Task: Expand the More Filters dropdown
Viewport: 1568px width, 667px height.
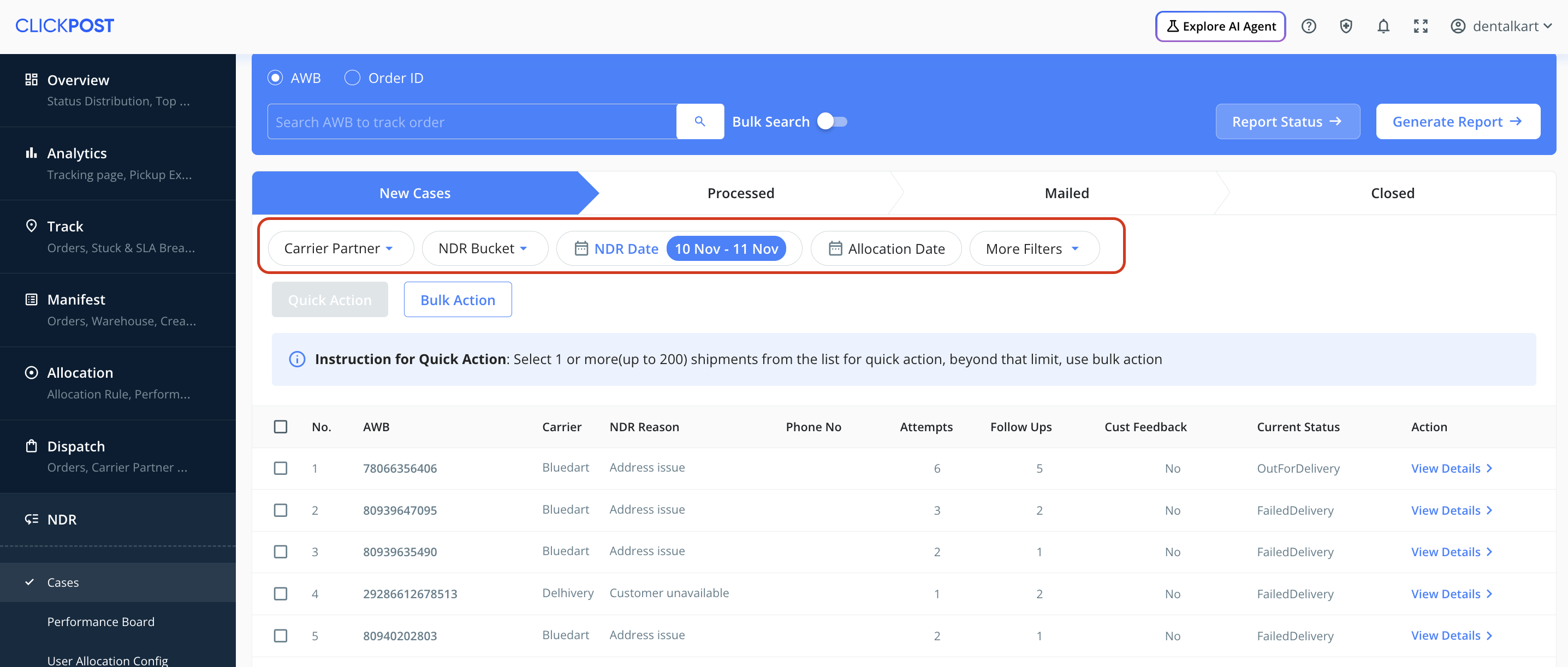Action: 1033,248
